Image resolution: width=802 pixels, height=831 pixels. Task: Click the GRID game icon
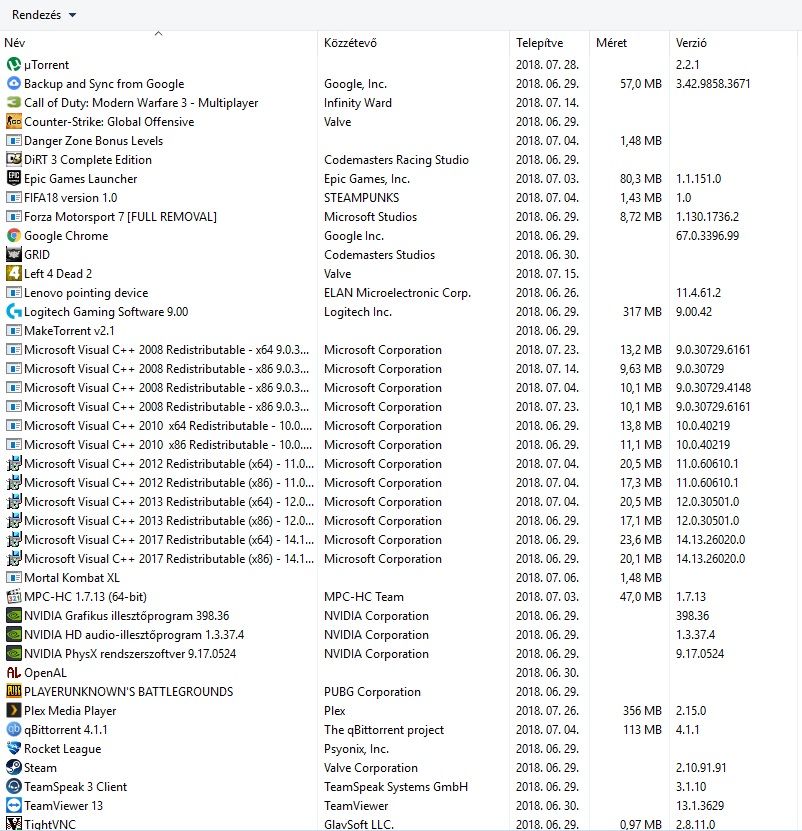14,255
